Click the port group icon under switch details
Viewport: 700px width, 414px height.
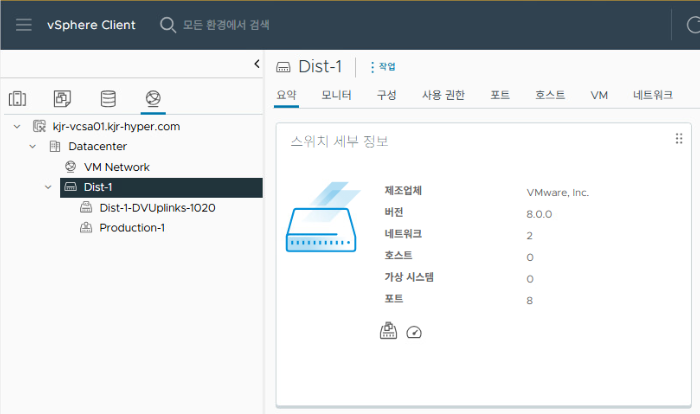(388, 331)
